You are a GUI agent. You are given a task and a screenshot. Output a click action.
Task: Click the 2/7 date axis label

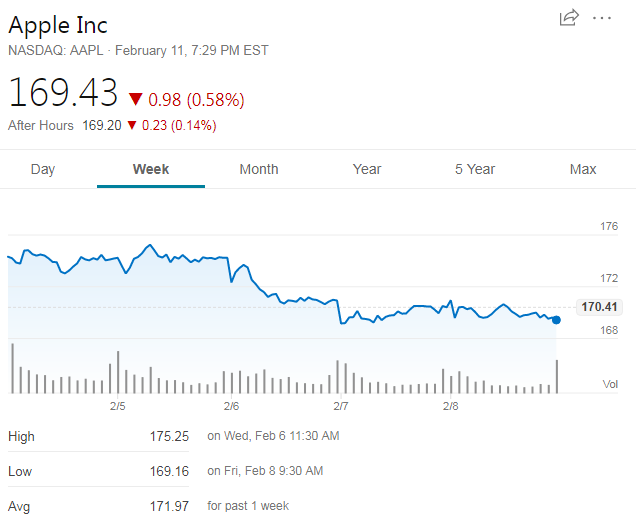(x=341, y=406)
